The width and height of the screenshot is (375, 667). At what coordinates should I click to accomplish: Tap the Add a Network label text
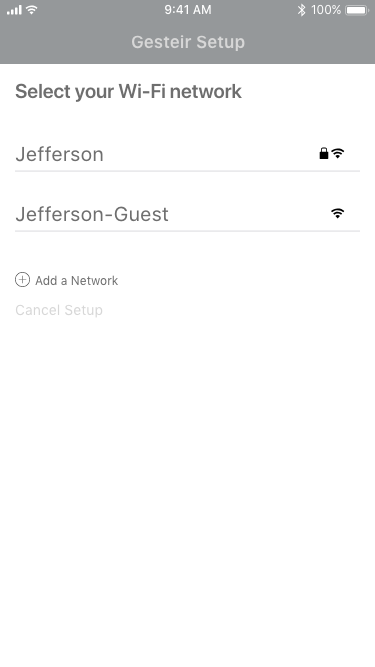click(x=77, y=281)
